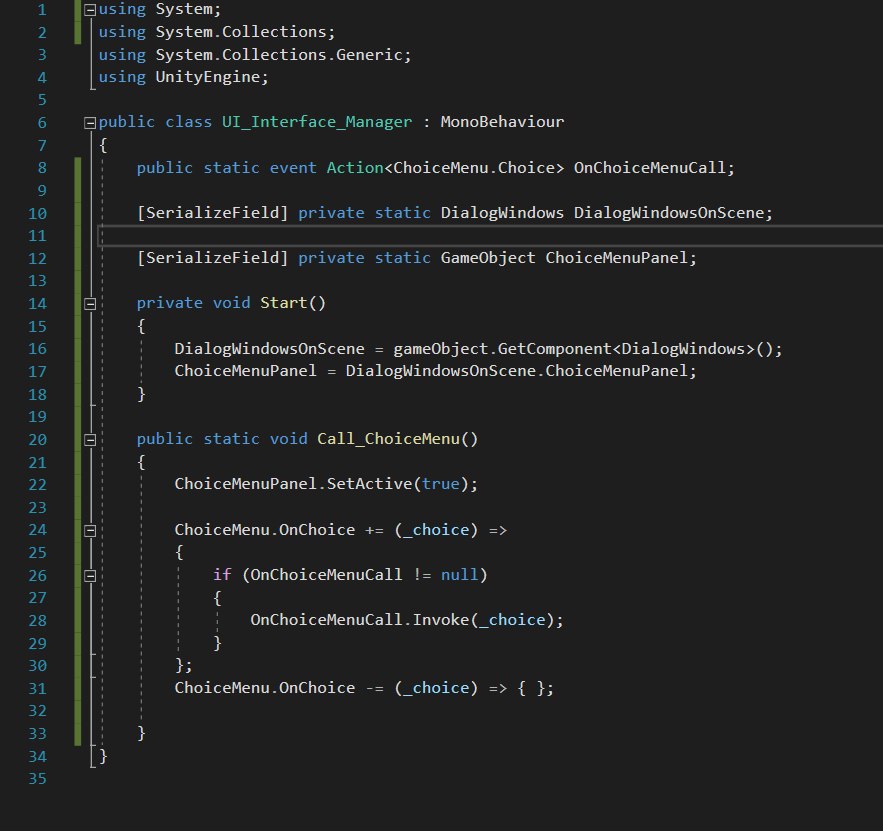Viewport: 883px width, 831px height.
Task: Click 'GameObject' type on line 12
Action: (488, 258)
